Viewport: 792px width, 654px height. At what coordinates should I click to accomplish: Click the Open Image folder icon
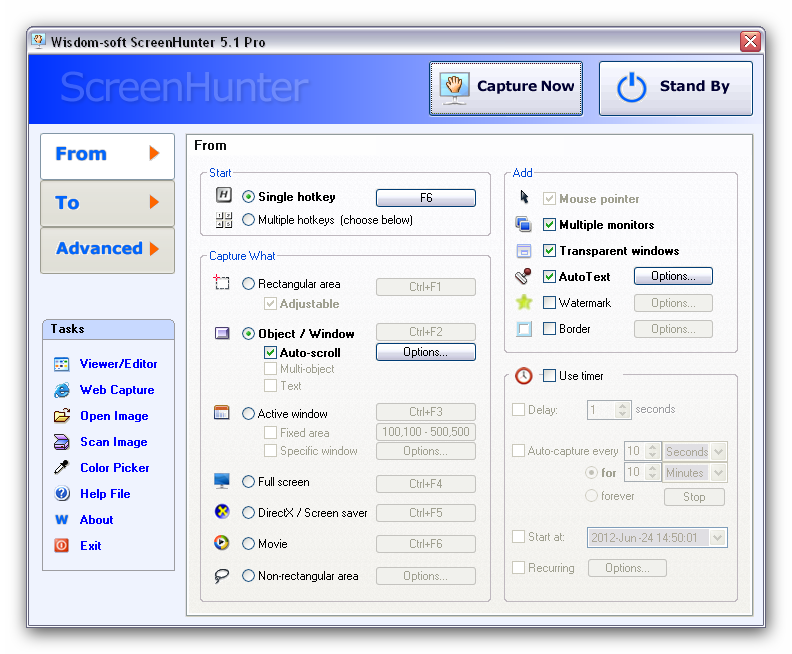[x=62, y=416]
